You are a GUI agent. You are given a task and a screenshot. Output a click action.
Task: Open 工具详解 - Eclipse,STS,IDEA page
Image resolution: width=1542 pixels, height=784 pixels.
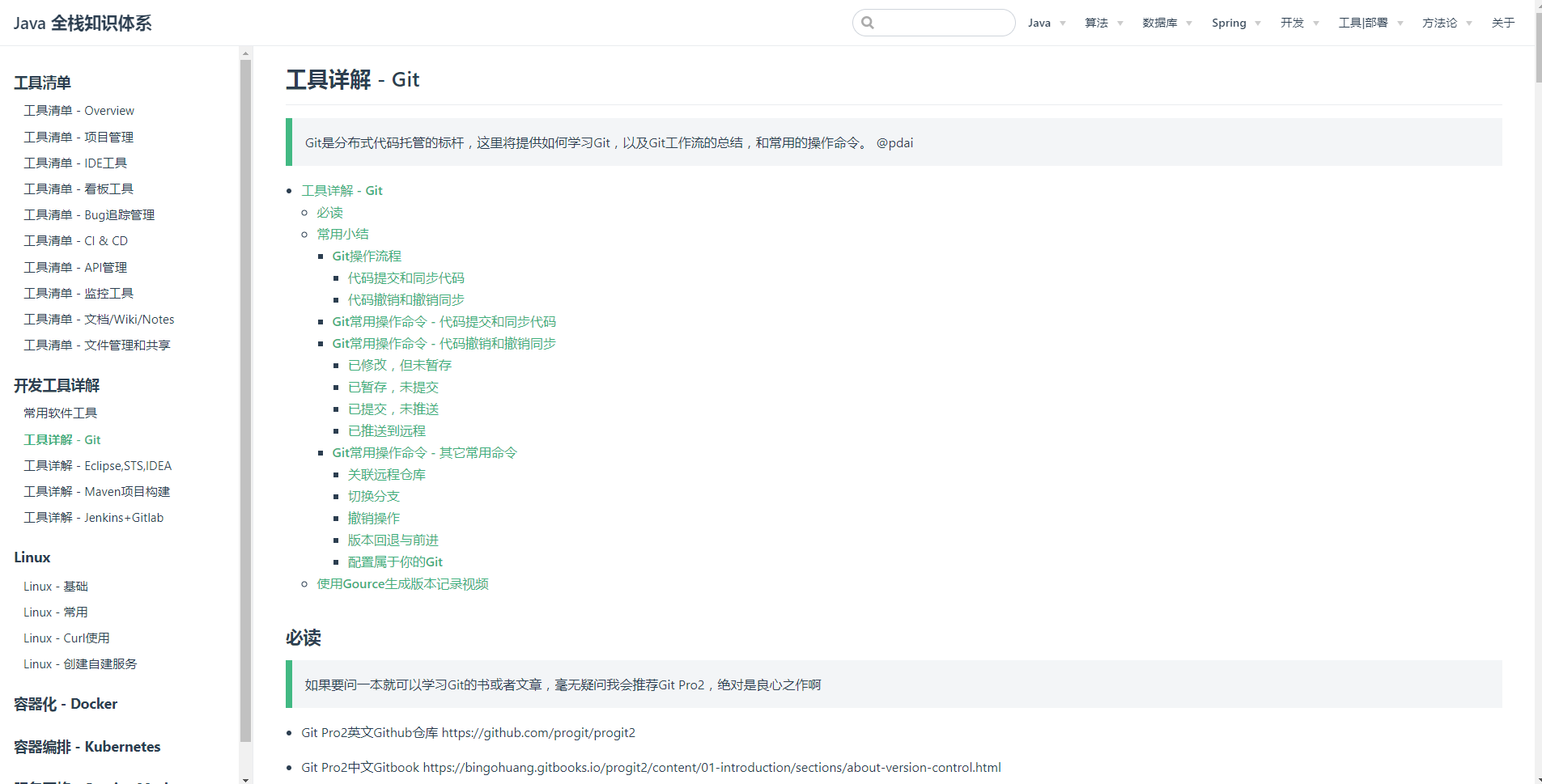pos(98,465)
